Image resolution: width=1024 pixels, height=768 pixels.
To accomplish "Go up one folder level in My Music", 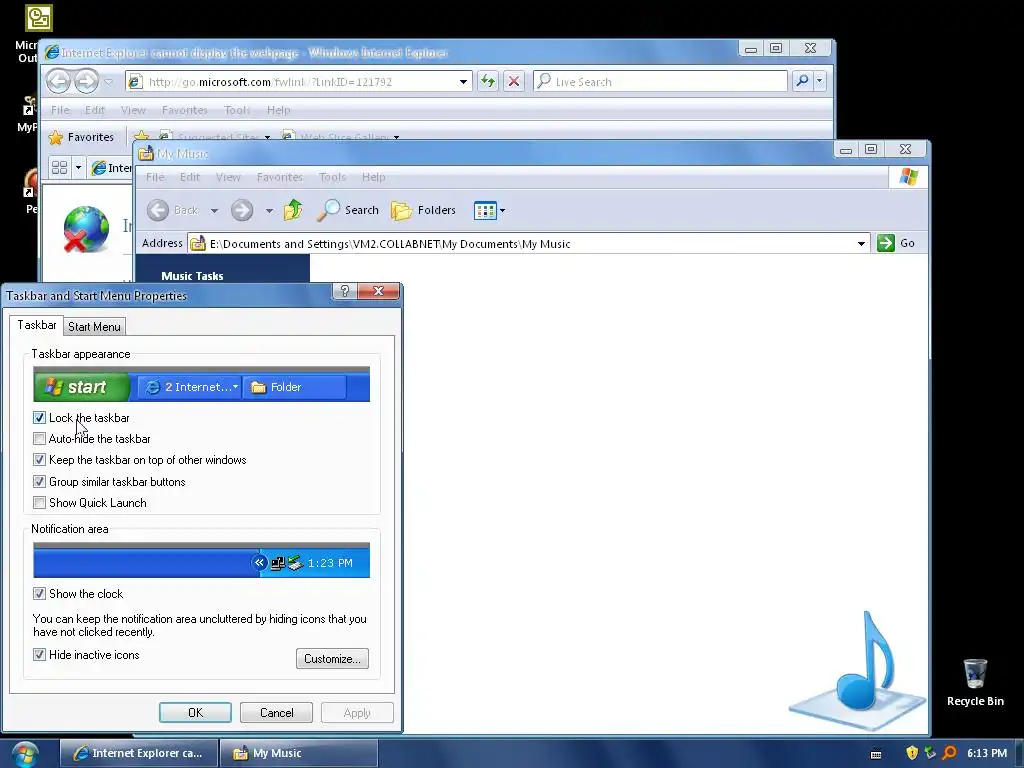I will pos(293,210).
